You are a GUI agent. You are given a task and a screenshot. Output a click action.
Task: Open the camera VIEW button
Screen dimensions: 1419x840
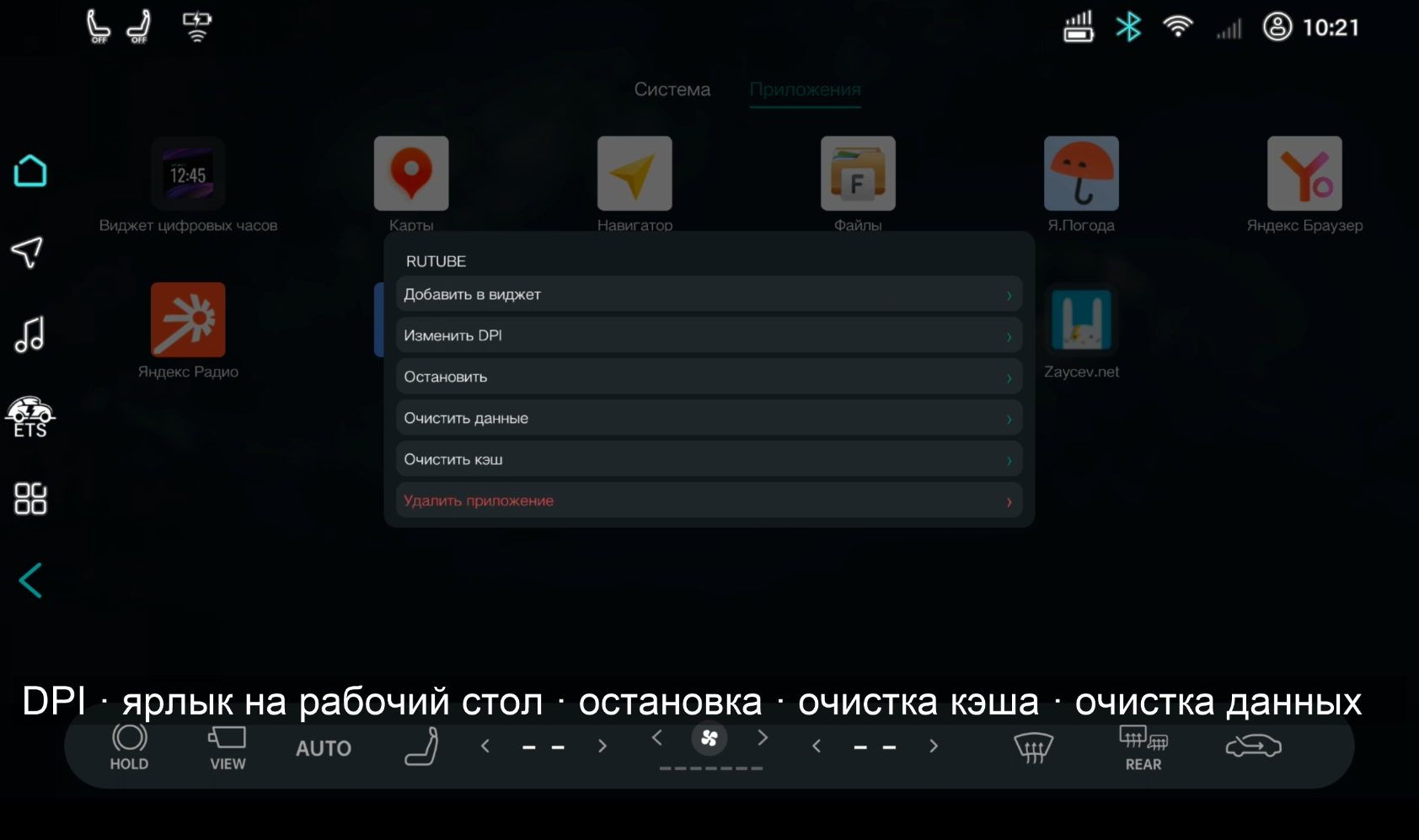[228, 747]
